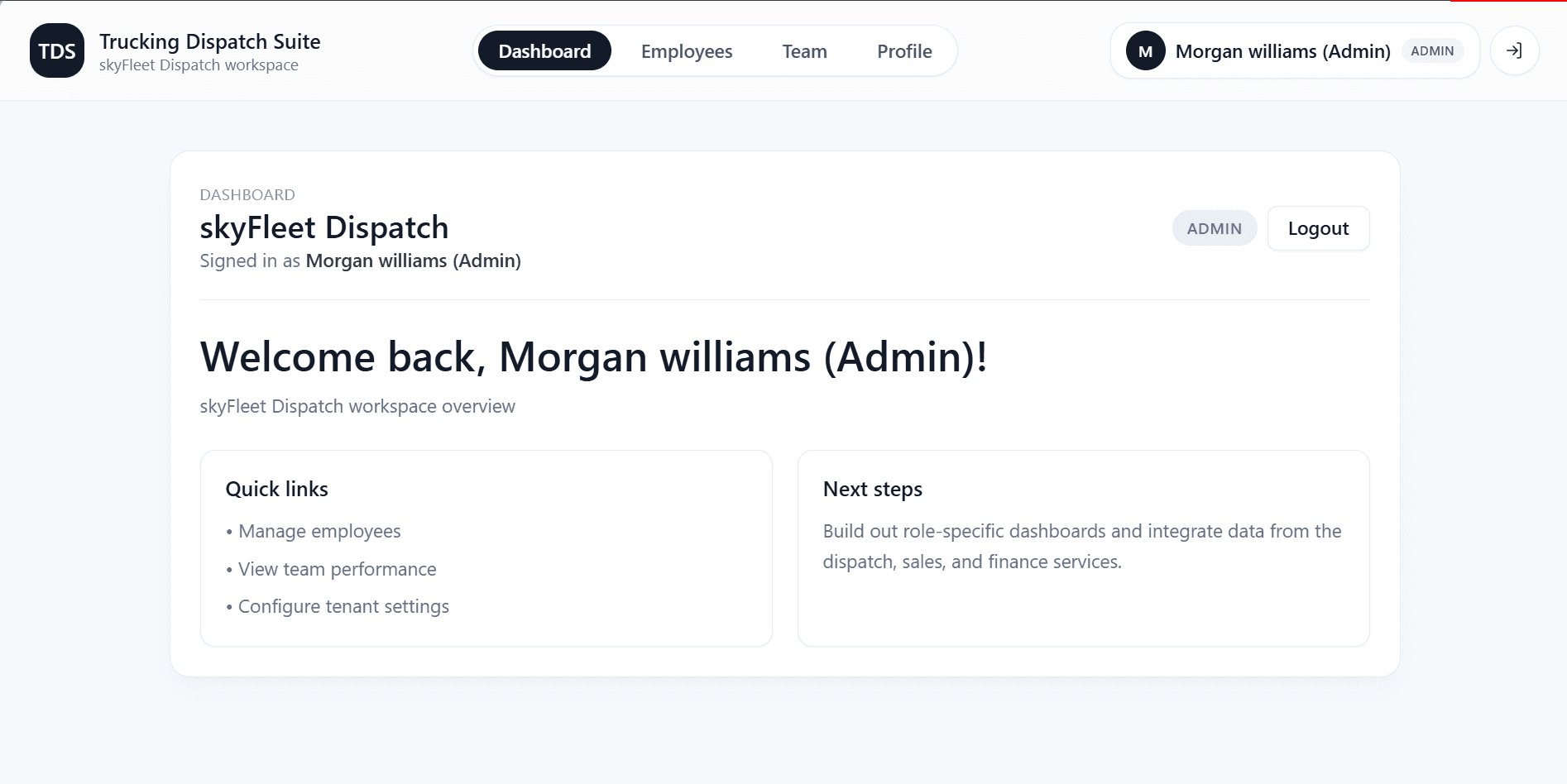Open the Manage employees quick link
The width and height of the screenshot is (1567, 784).
pyautogui.click(x=319, y=532)
